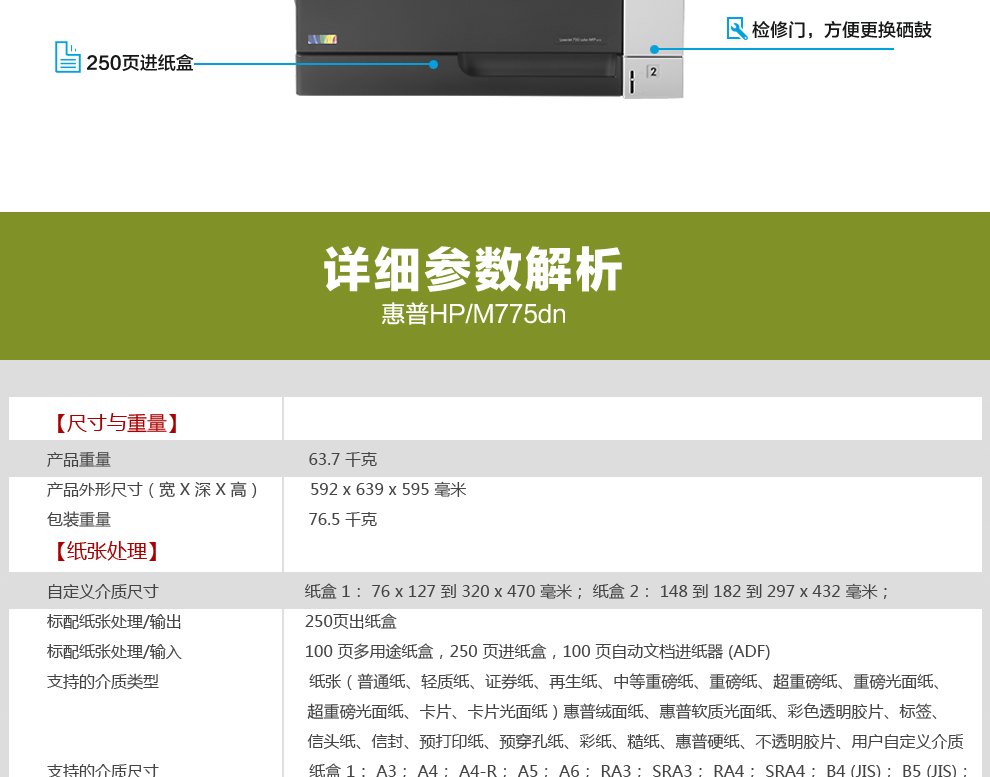
Task: Click the '63.7 千克' value
Action: [342, 459]
